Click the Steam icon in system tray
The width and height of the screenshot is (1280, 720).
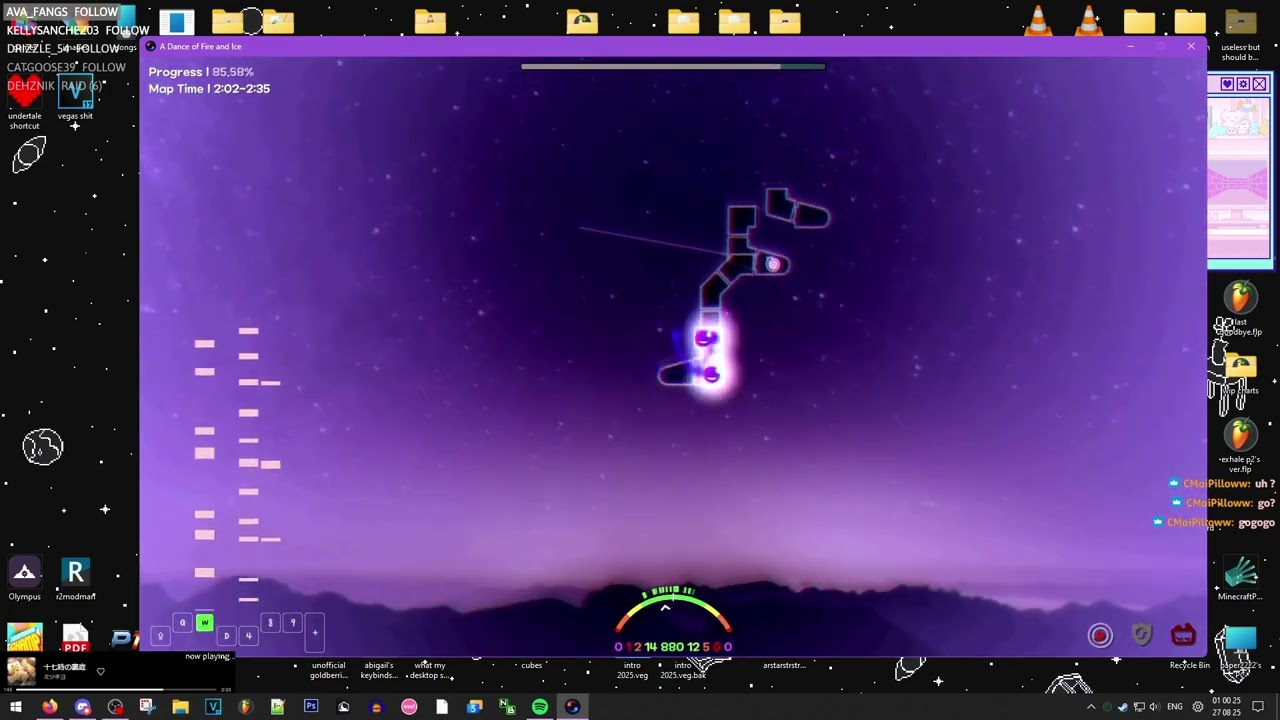coord(1123,707)
